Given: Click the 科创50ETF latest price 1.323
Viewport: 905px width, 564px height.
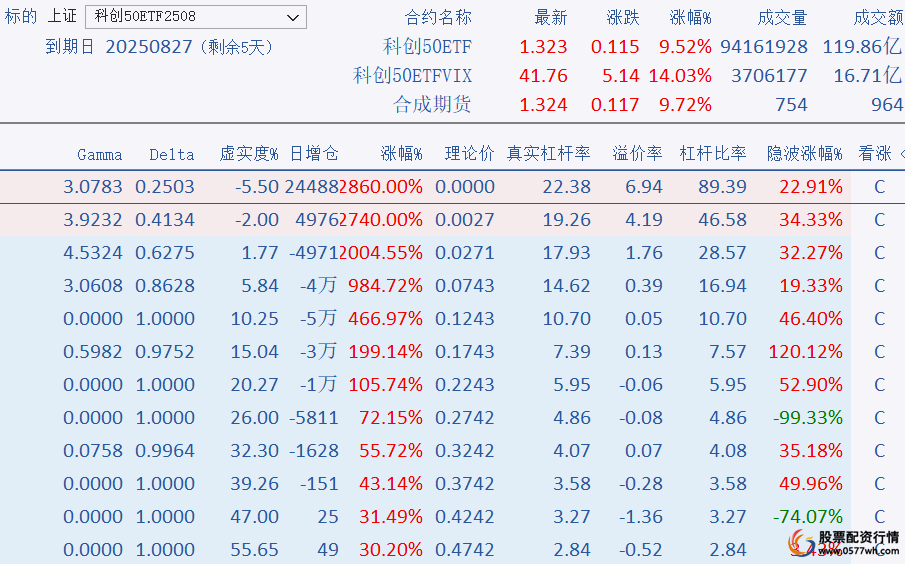Looking at the screenshot, I should point(543,47).
